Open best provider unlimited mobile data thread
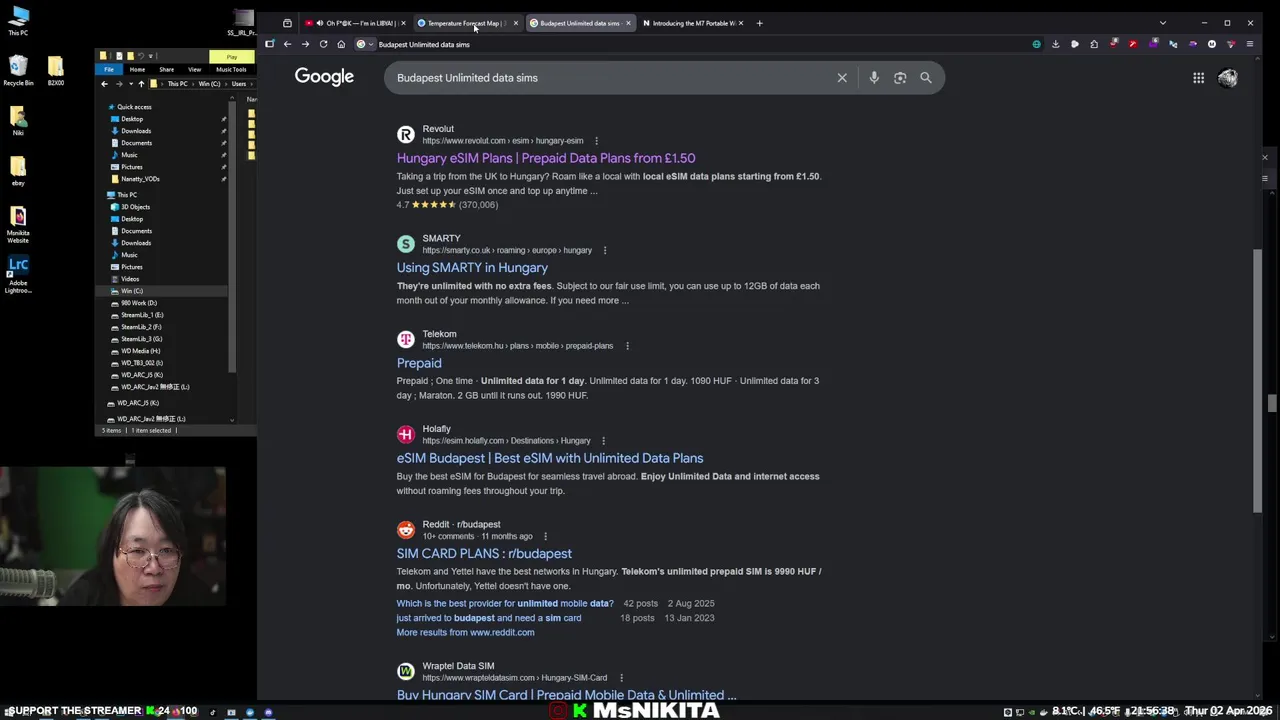The image size is (1280, 720). 505,604
